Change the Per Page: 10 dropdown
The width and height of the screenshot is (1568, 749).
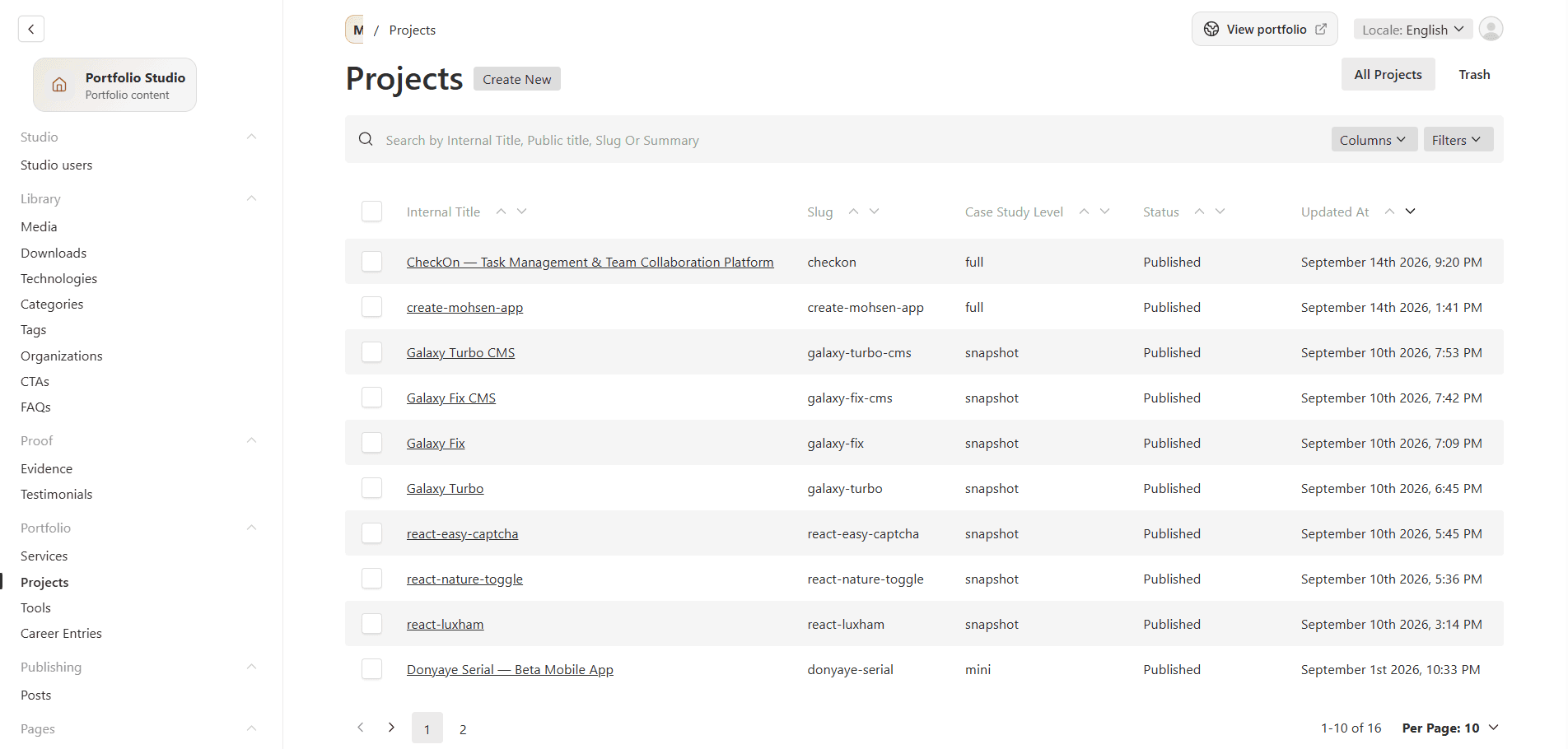(x=1450, y=728)
